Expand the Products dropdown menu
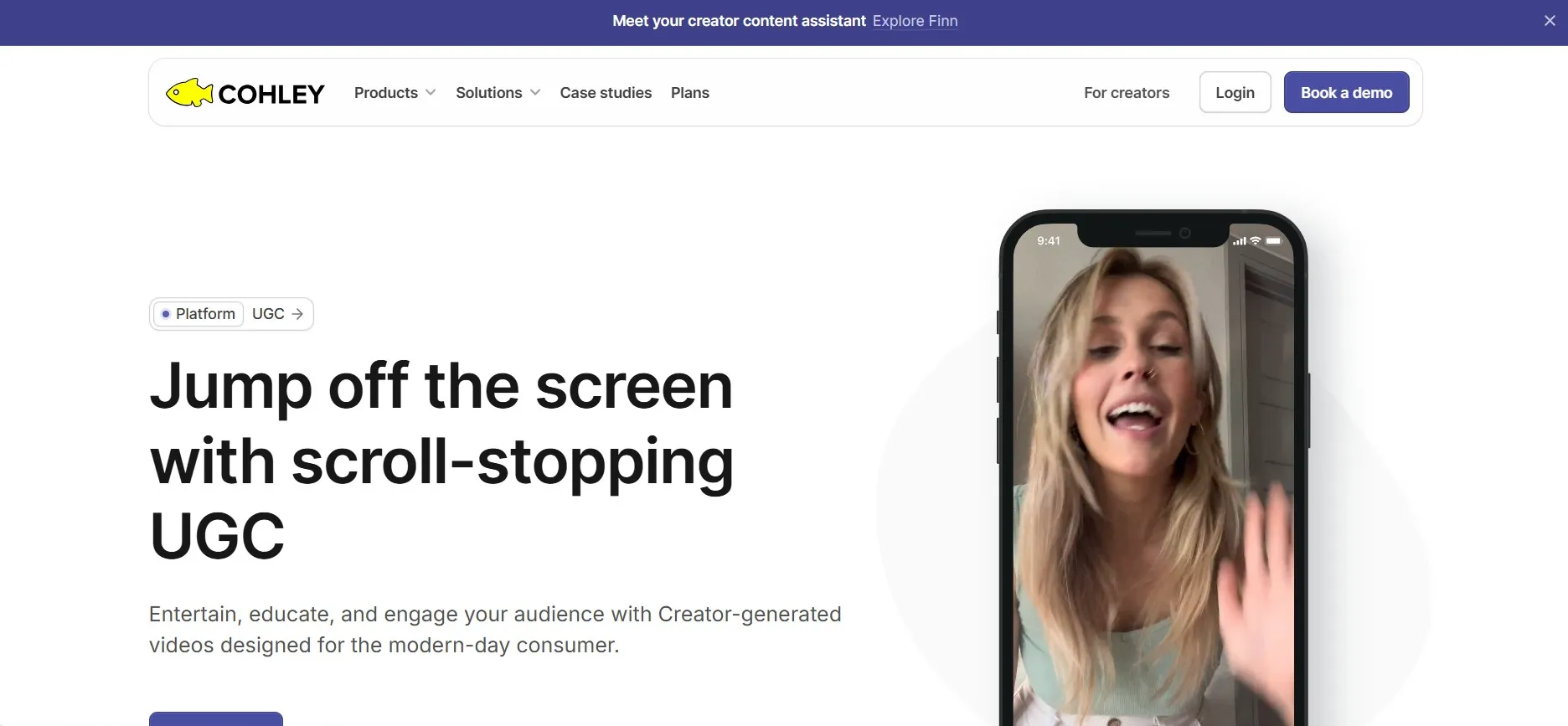1568x726 pixels. pos(395,93)
